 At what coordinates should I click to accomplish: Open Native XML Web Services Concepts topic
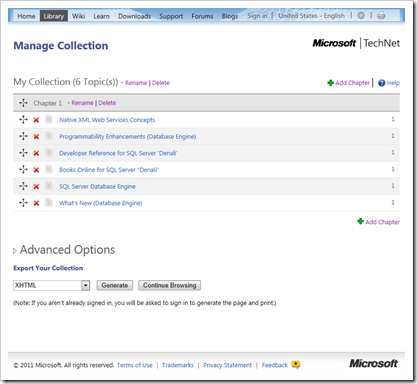[x=107, y=120]
